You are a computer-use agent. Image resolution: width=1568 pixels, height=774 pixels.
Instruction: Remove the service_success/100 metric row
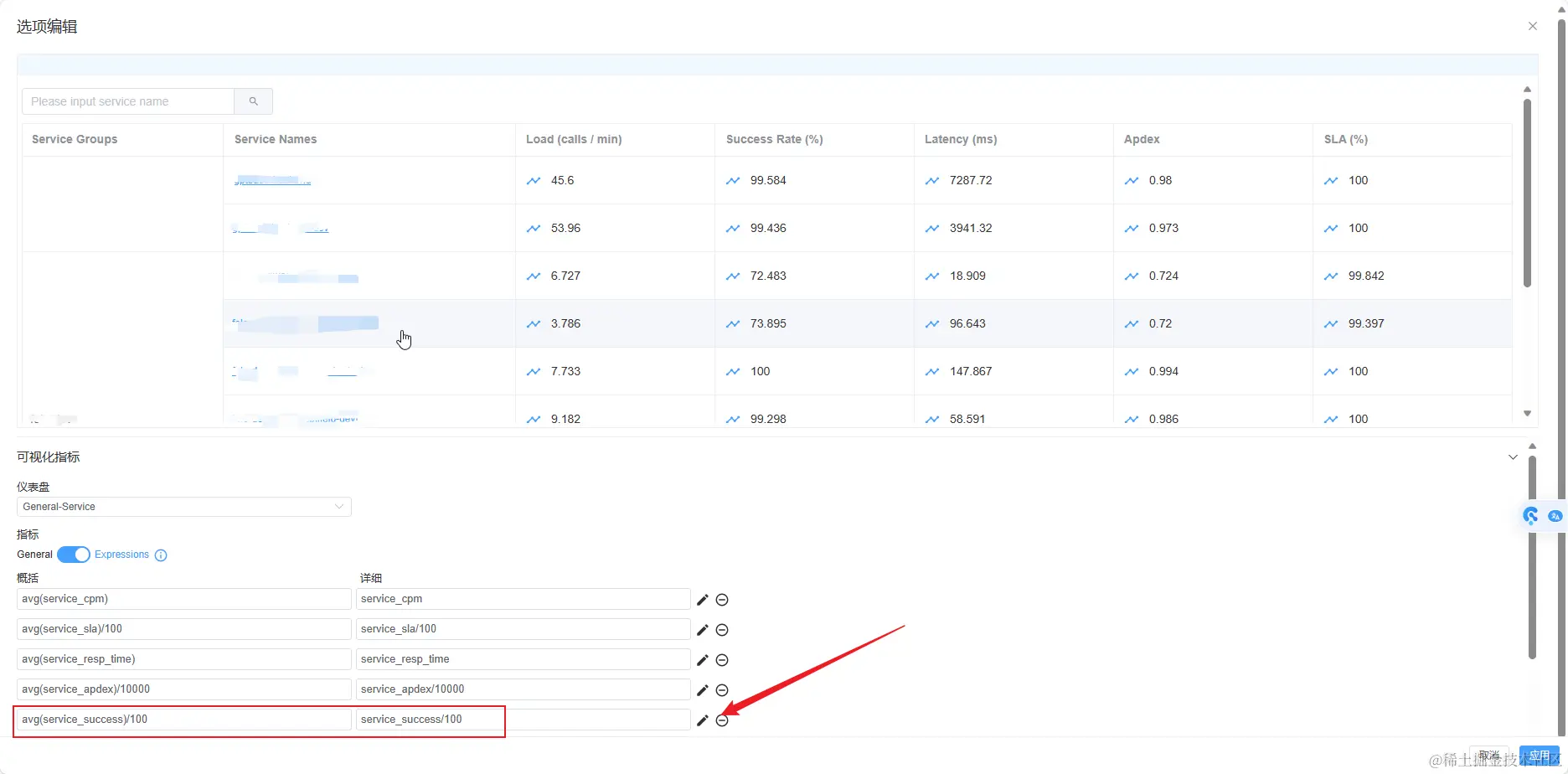click(x=722, y=720)
